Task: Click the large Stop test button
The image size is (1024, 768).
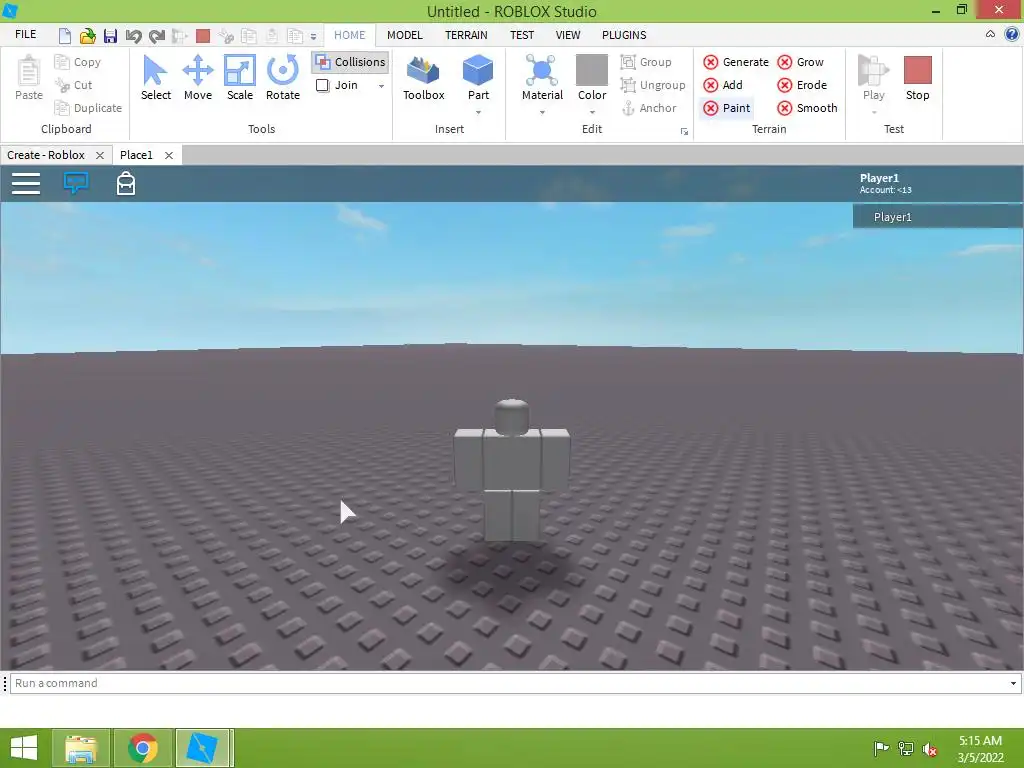Action: pos(917,78)
